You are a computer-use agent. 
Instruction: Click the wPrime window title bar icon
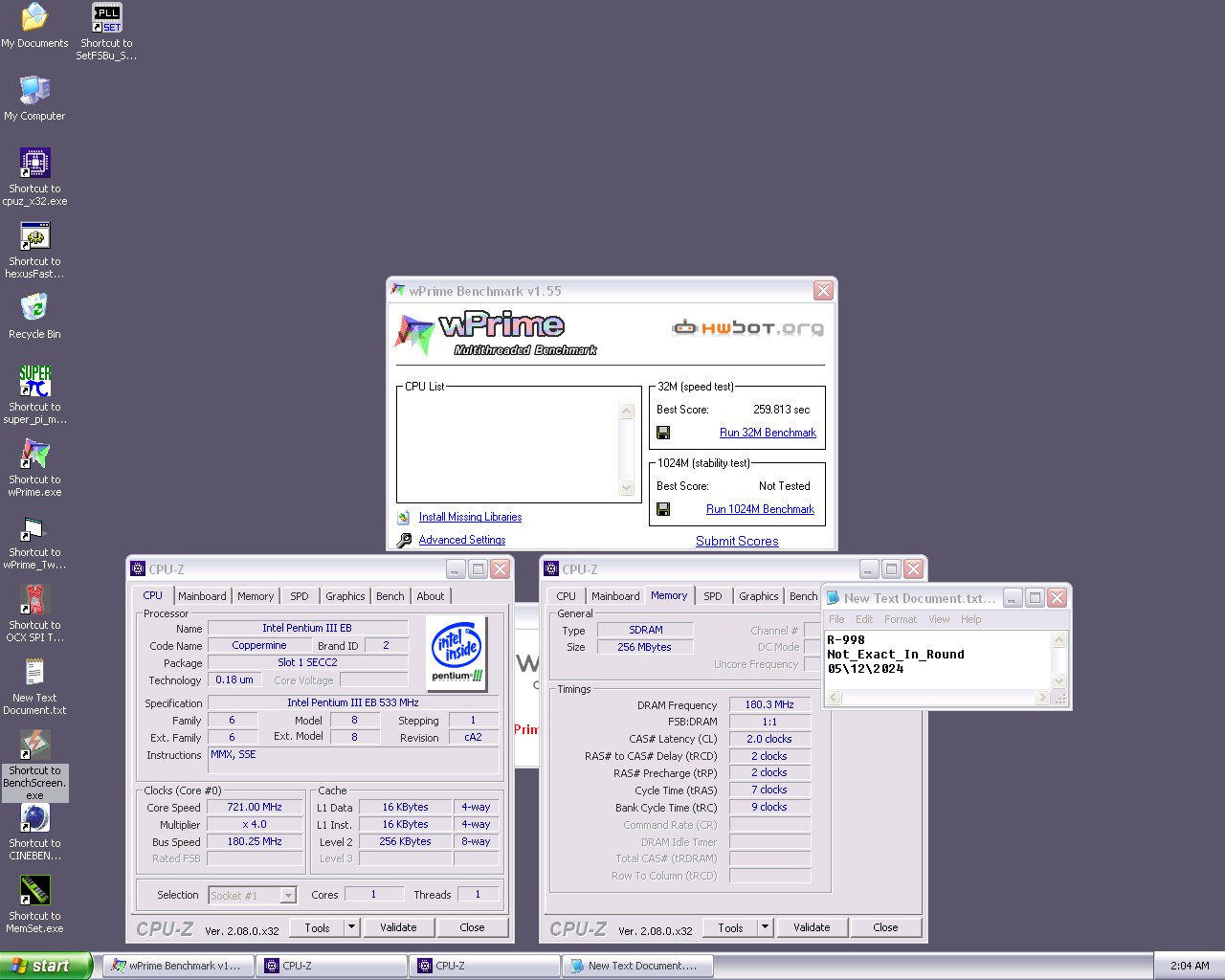[398, 290]
